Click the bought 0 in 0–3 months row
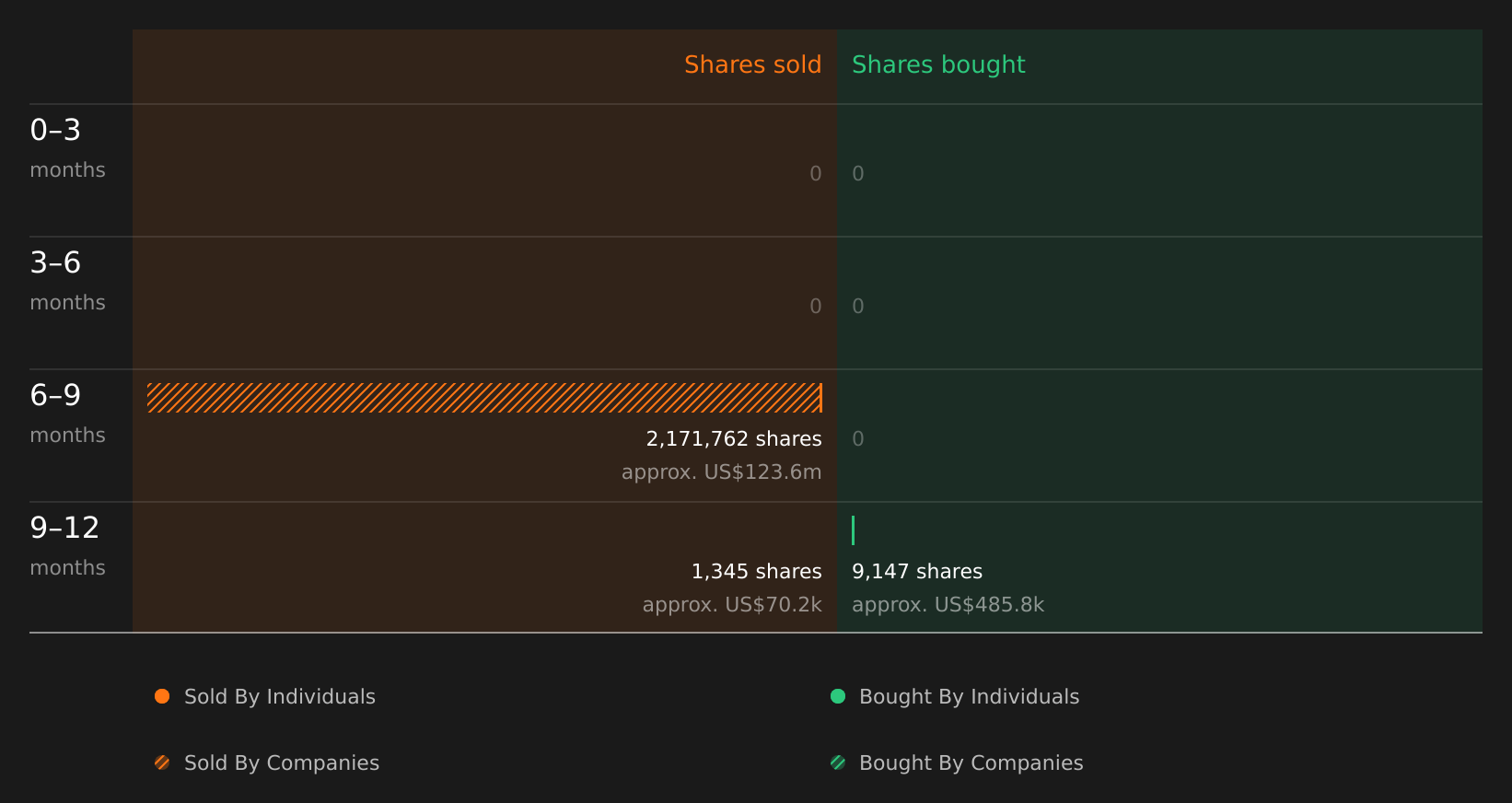This screenshot has height=803, width=1512. (858, 174)
